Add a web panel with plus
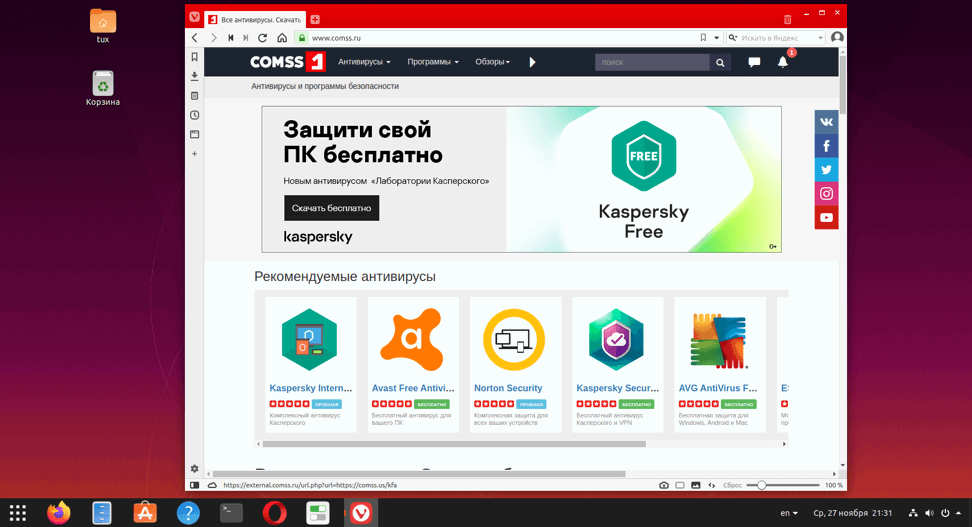This screenshot has width=972, height=527. [x=195, y=154]
